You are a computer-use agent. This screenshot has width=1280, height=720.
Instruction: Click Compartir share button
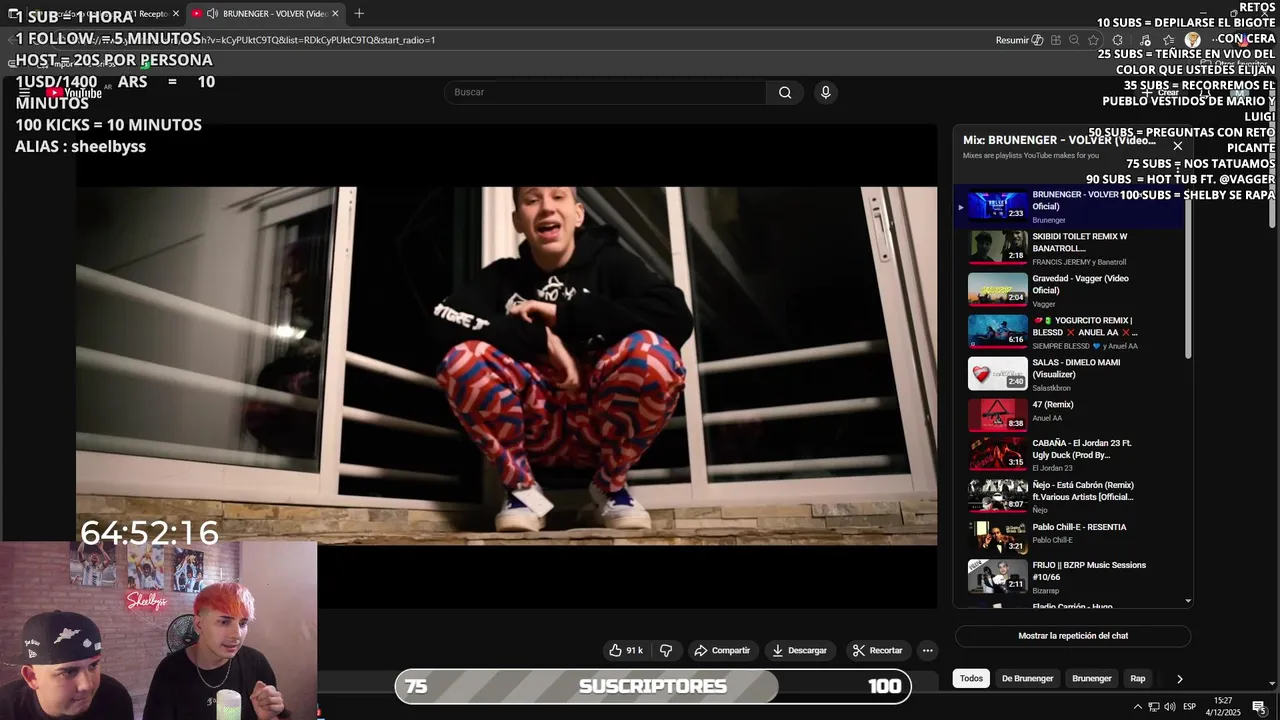coord(722,650)
